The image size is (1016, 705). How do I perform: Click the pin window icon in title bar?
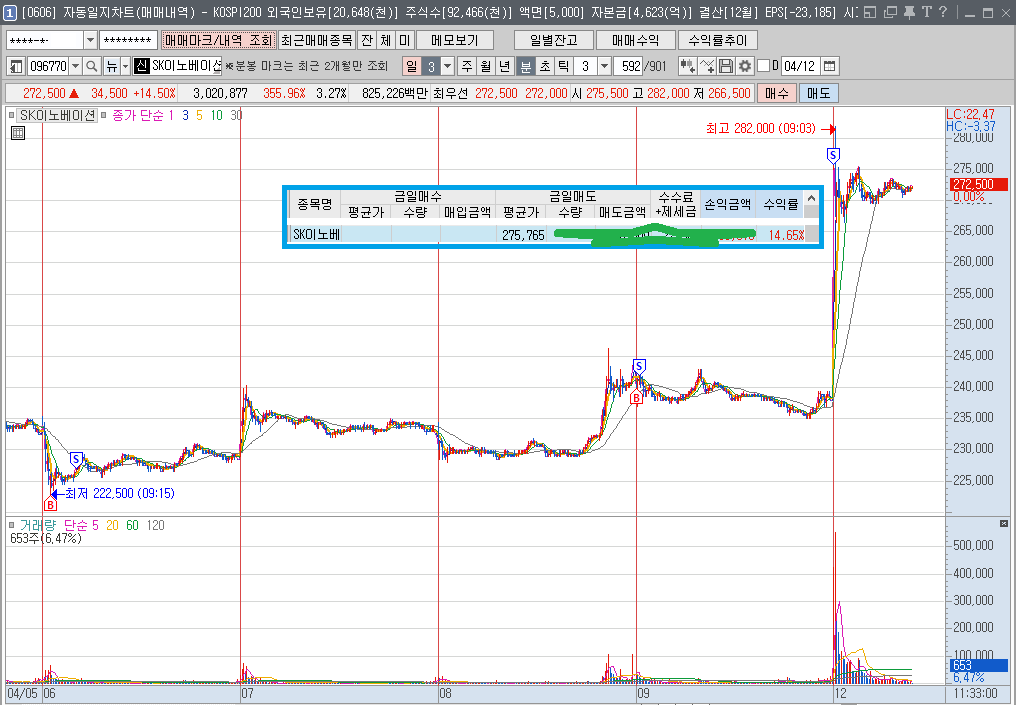[909, 12]
